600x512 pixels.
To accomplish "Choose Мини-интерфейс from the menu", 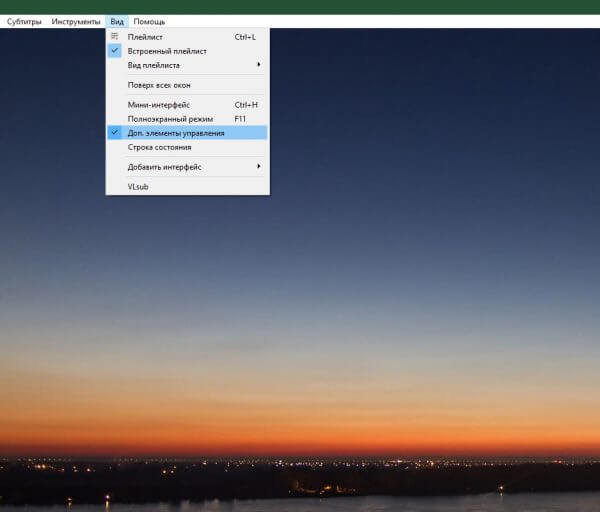I will point(158,105).
